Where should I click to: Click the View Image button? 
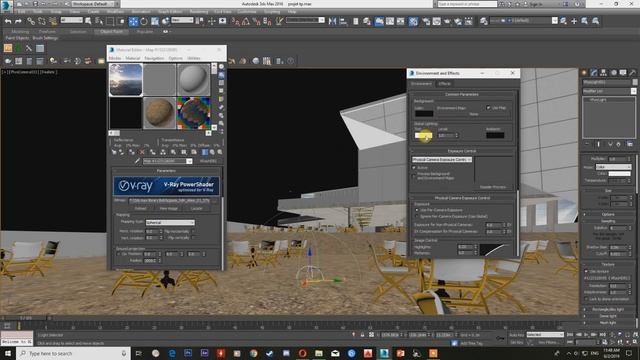169,208
